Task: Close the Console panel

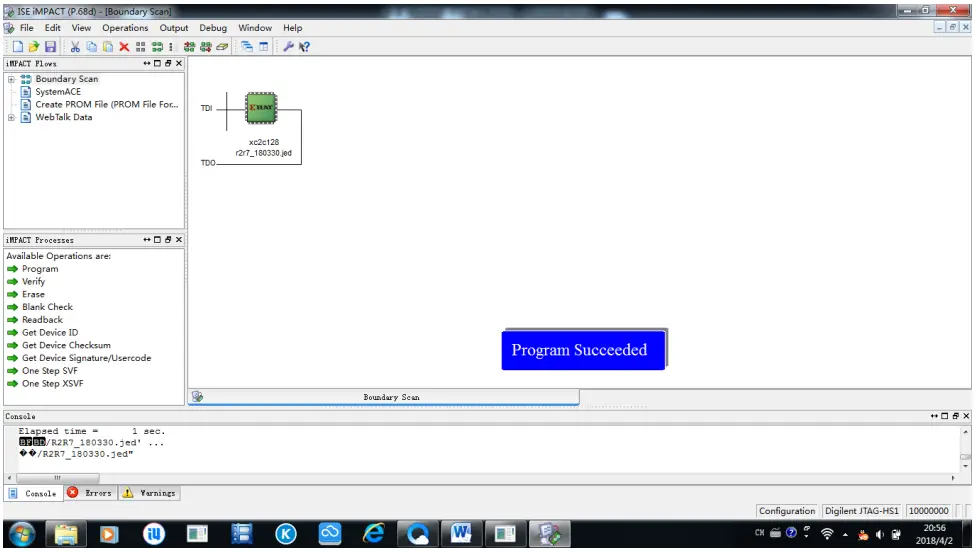Action: click(966, 416)
